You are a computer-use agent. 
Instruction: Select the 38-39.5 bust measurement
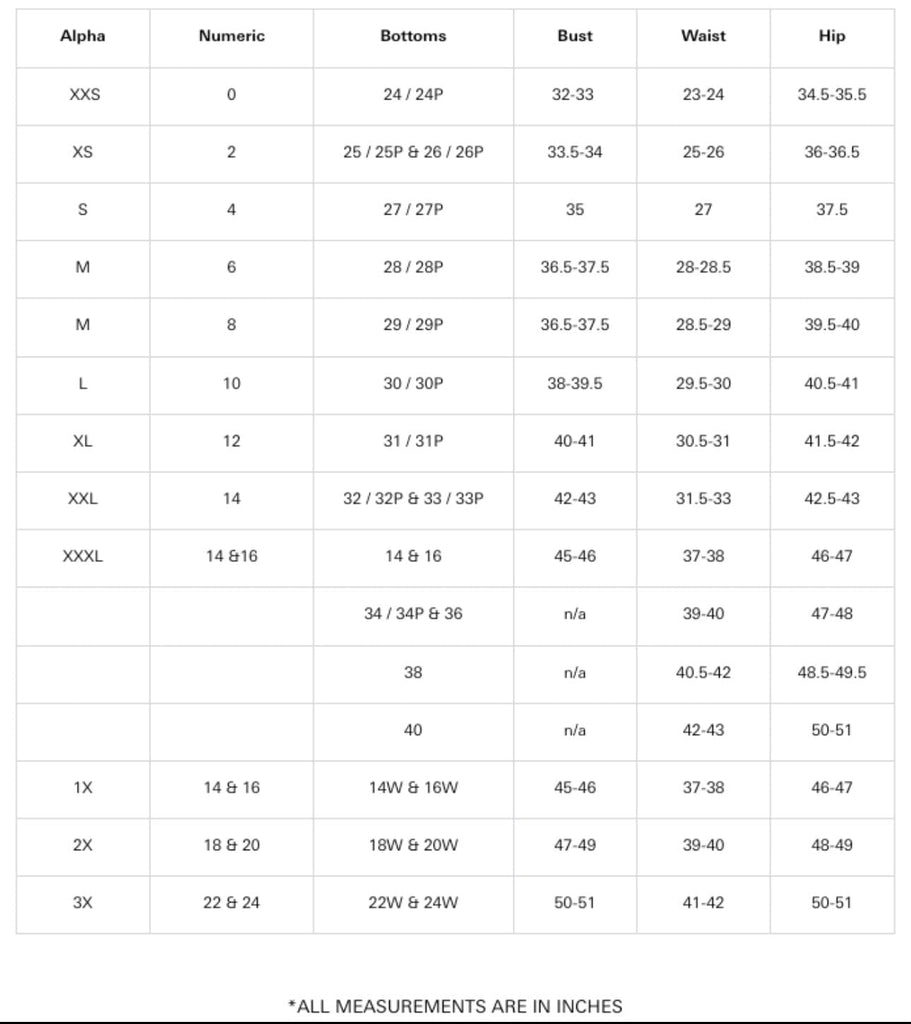click(x=575, y=383)
